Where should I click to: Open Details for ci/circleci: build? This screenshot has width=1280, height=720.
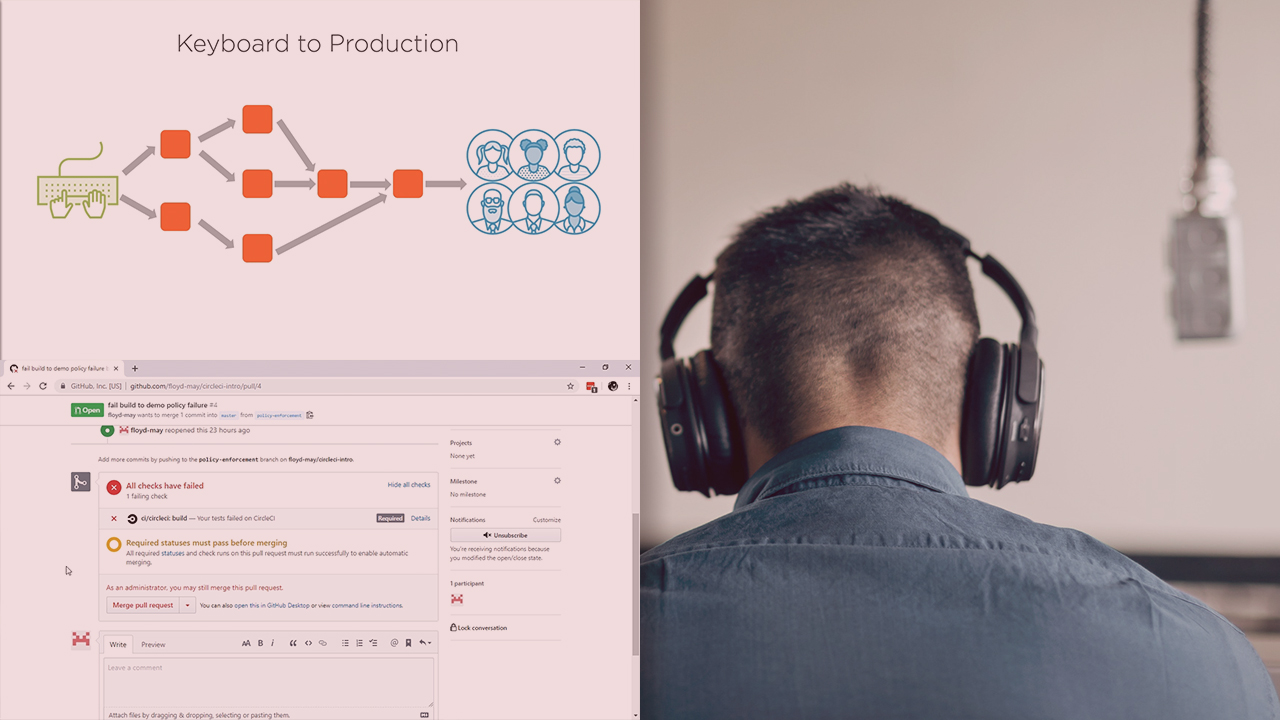421,518
